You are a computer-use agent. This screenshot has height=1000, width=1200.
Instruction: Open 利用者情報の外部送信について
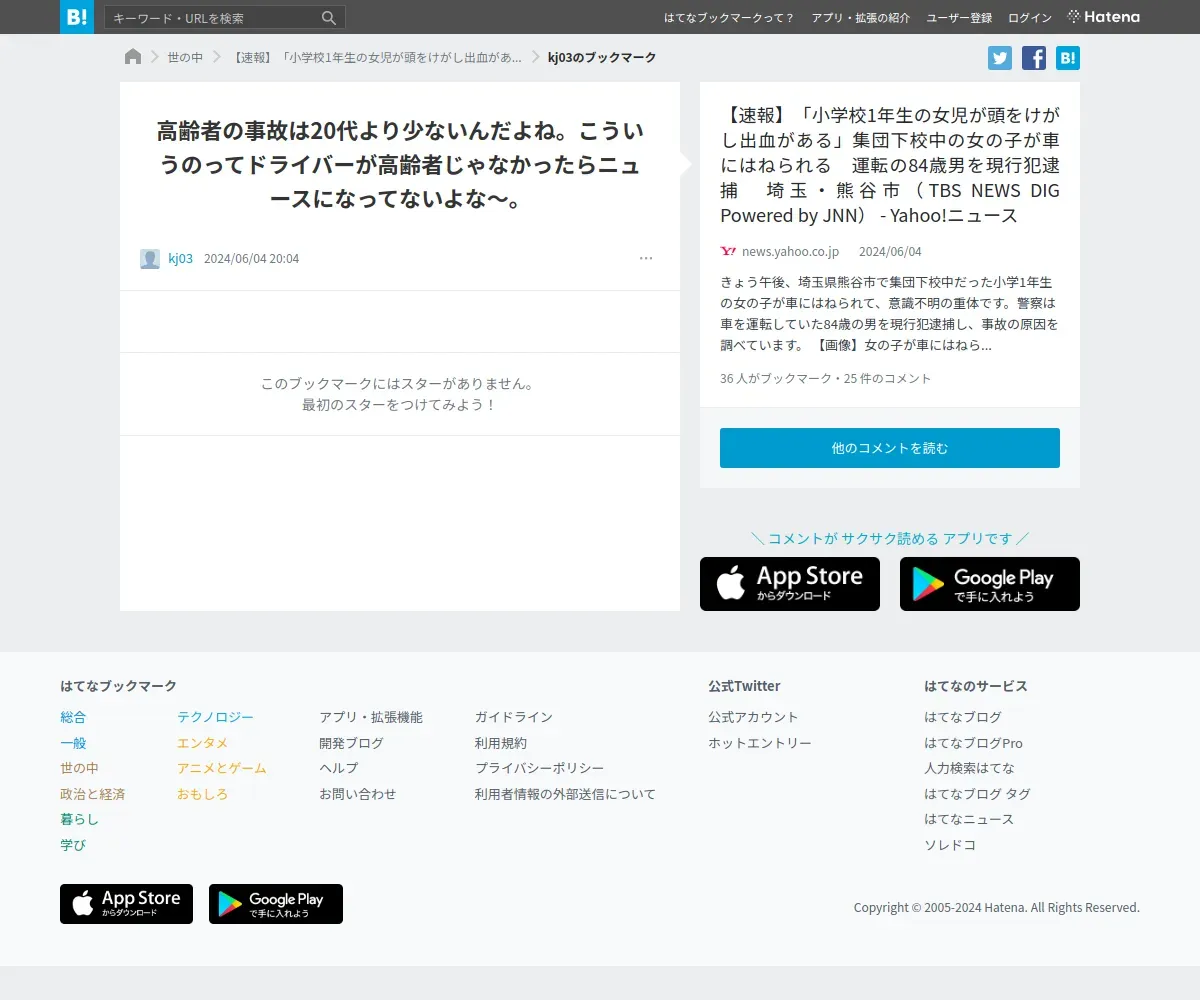coord(565,794)
